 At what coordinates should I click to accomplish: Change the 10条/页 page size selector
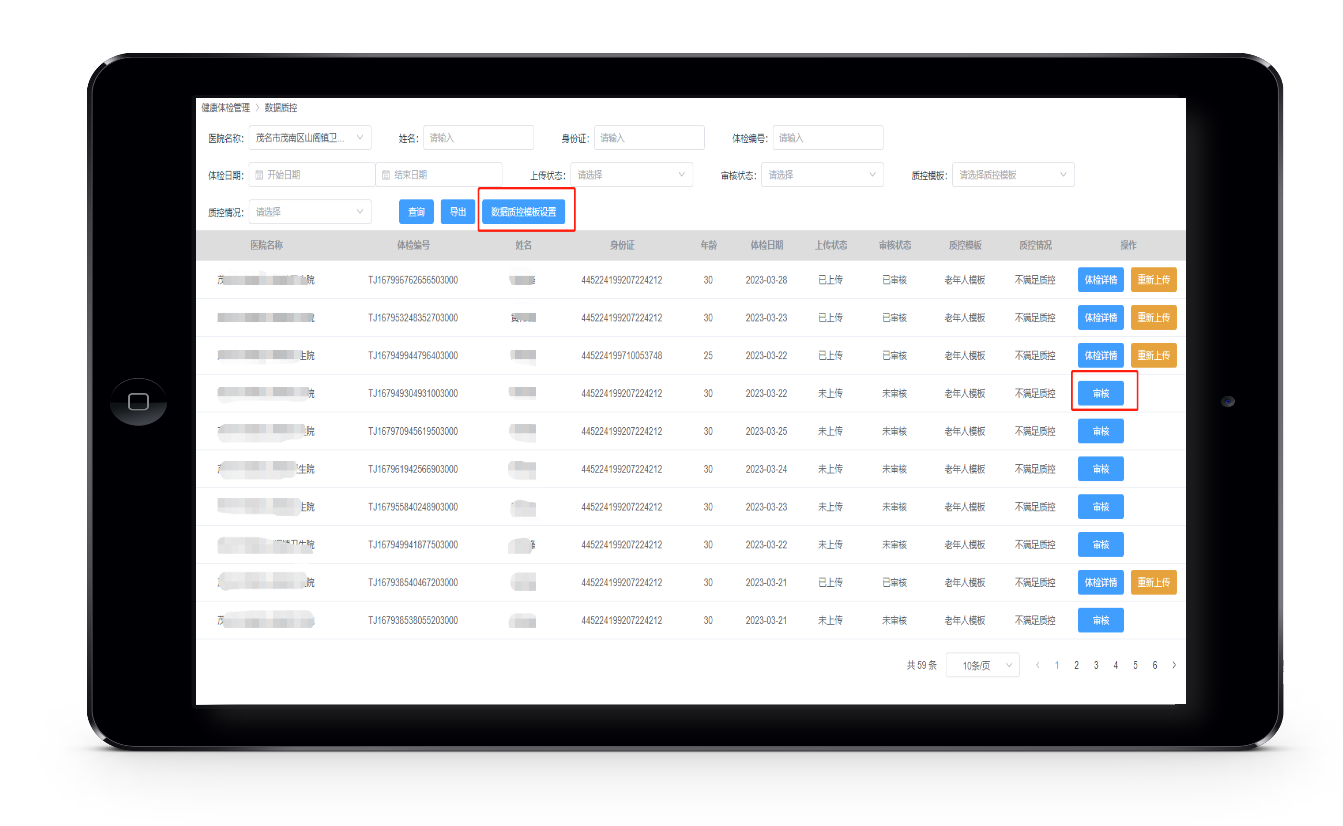[982, 665]
